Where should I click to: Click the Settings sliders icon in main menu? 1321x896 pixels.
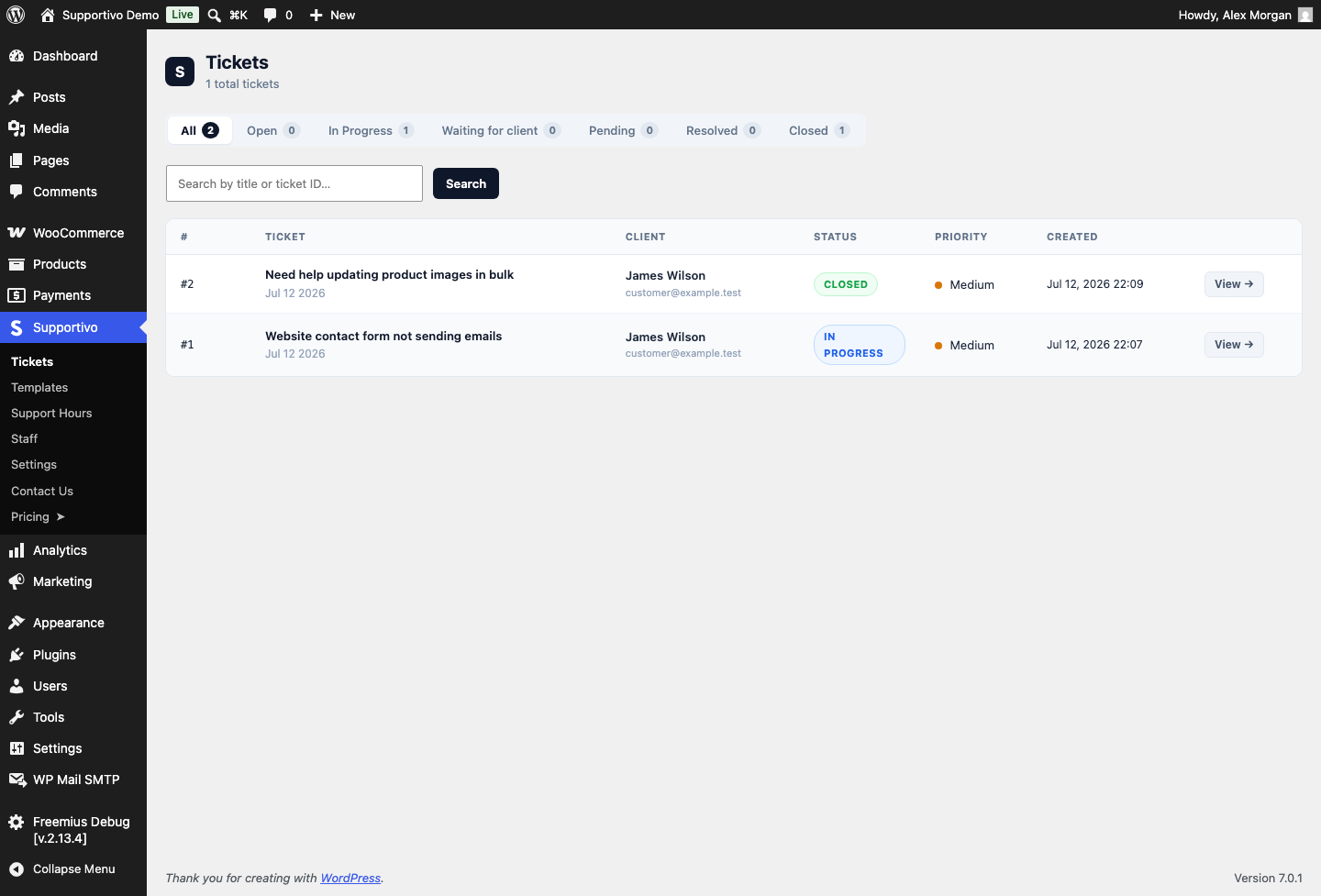tap(17, 748)
